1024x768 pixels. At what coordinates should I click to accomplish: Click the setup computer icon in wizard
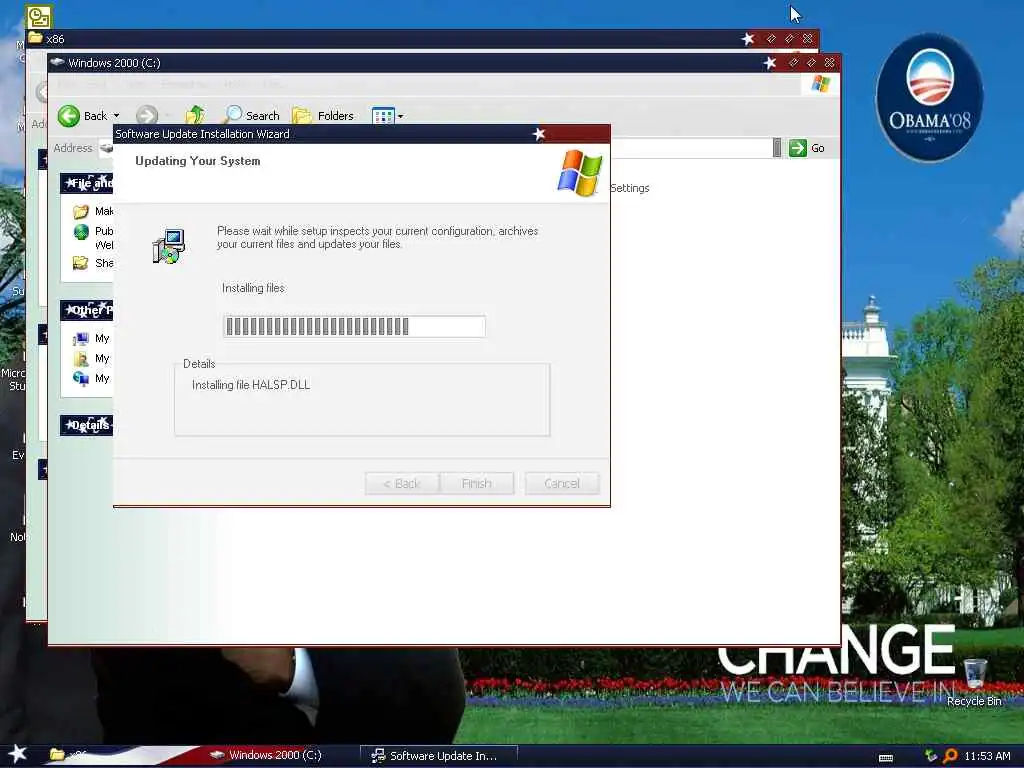click(x=169, y=246)
